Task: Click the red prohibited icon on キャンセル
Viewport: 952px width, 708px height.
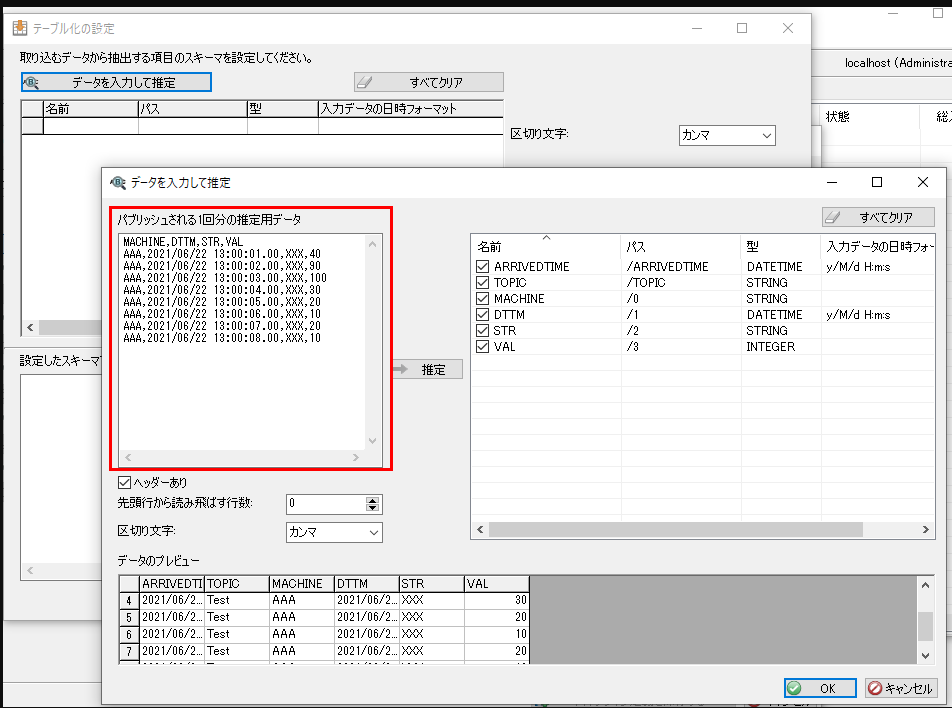Action: [875, 688]
